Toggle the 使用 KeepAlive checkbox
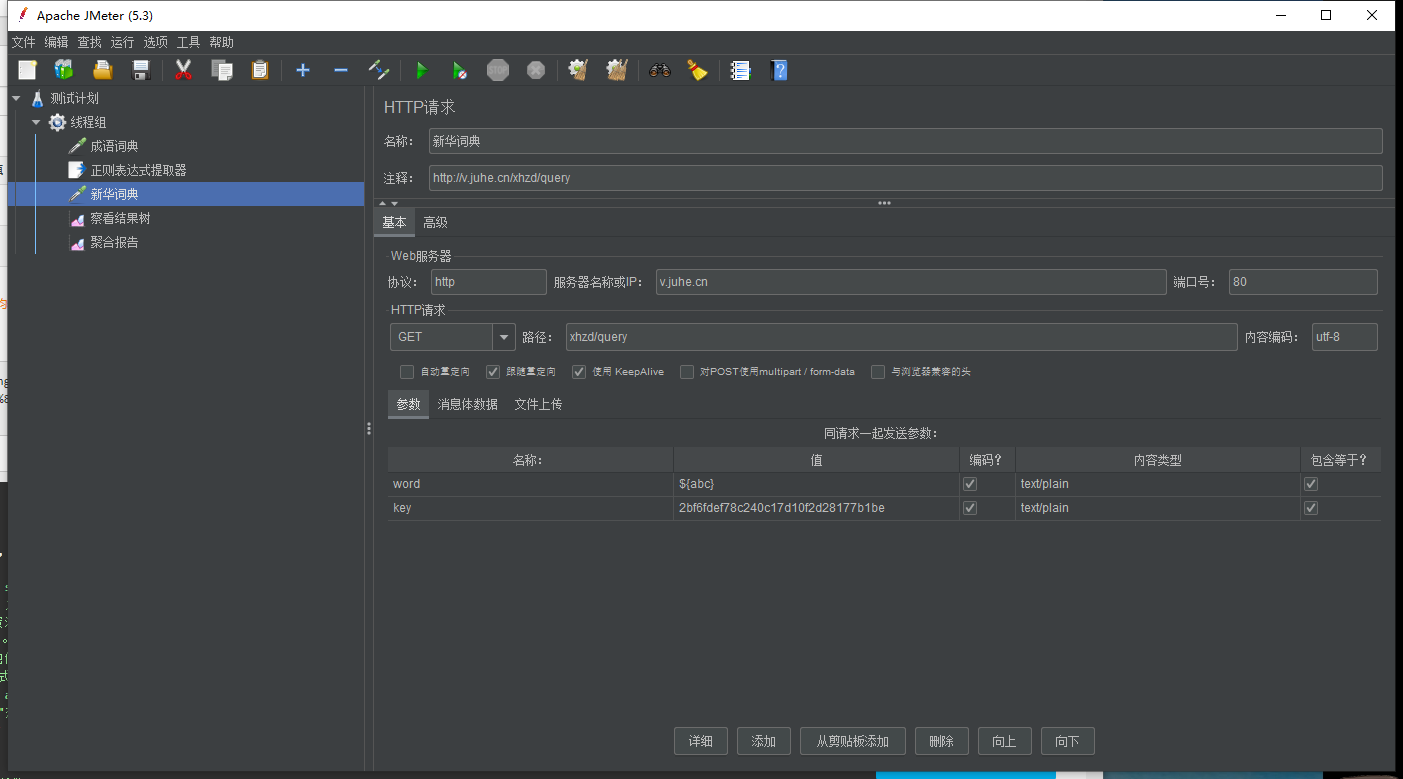Viewport: 1403px width, 779px height. pos(579,372)
